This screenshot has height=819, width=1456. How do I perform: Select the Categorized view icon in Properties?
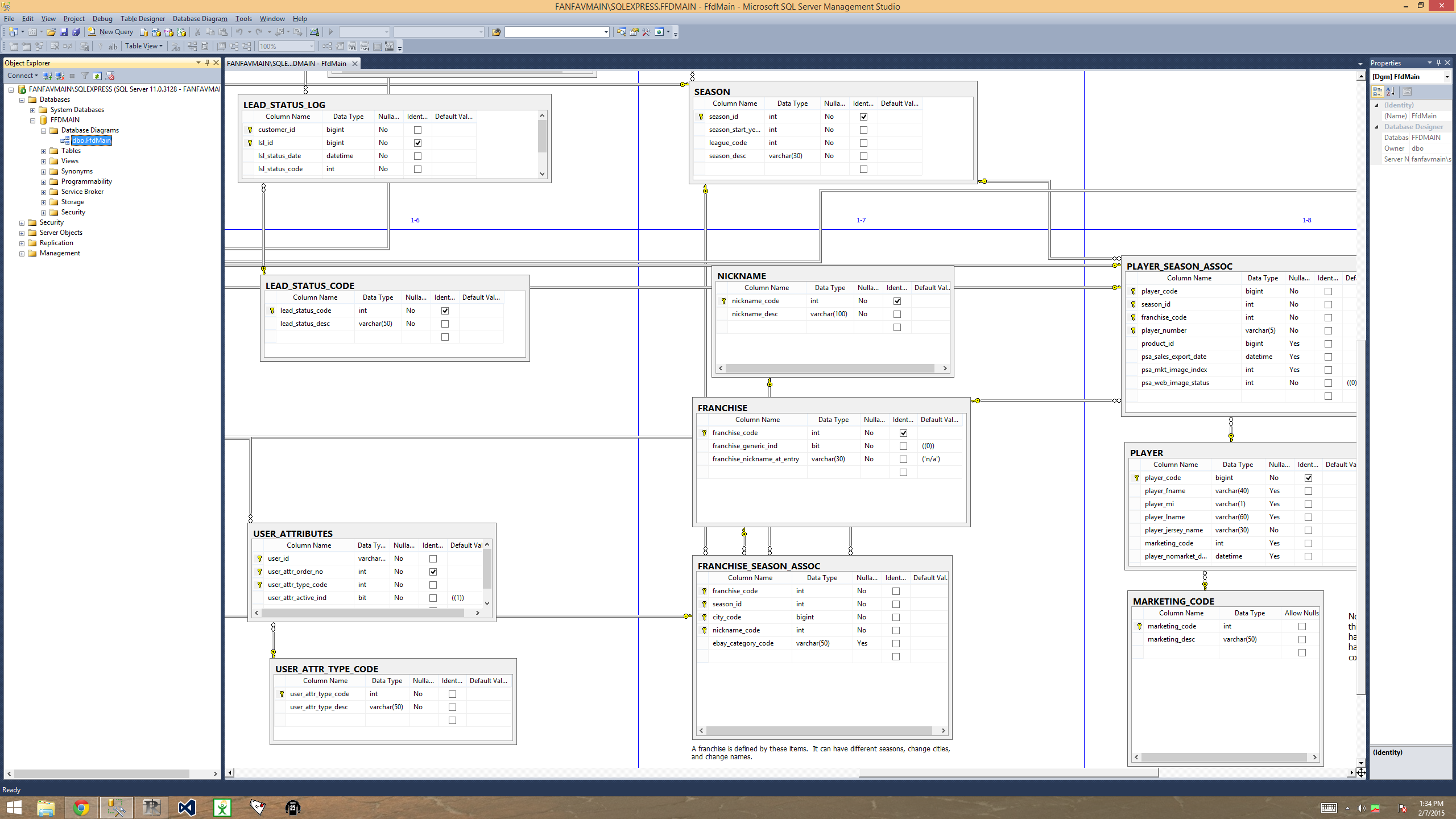coord(1378,92)
